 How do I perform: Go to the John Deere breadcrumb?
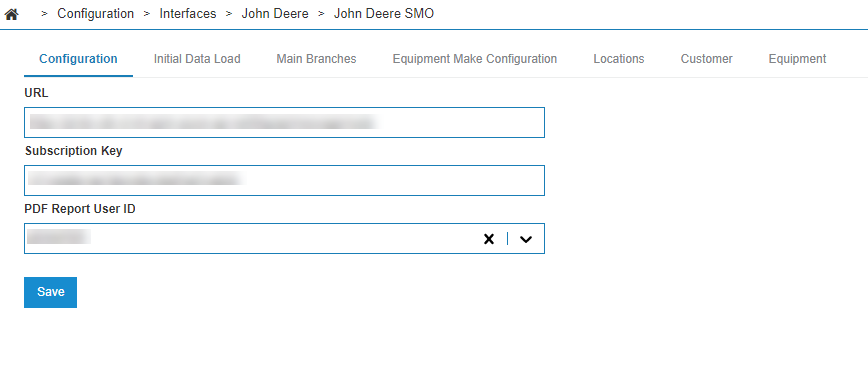tap(275, 14)
